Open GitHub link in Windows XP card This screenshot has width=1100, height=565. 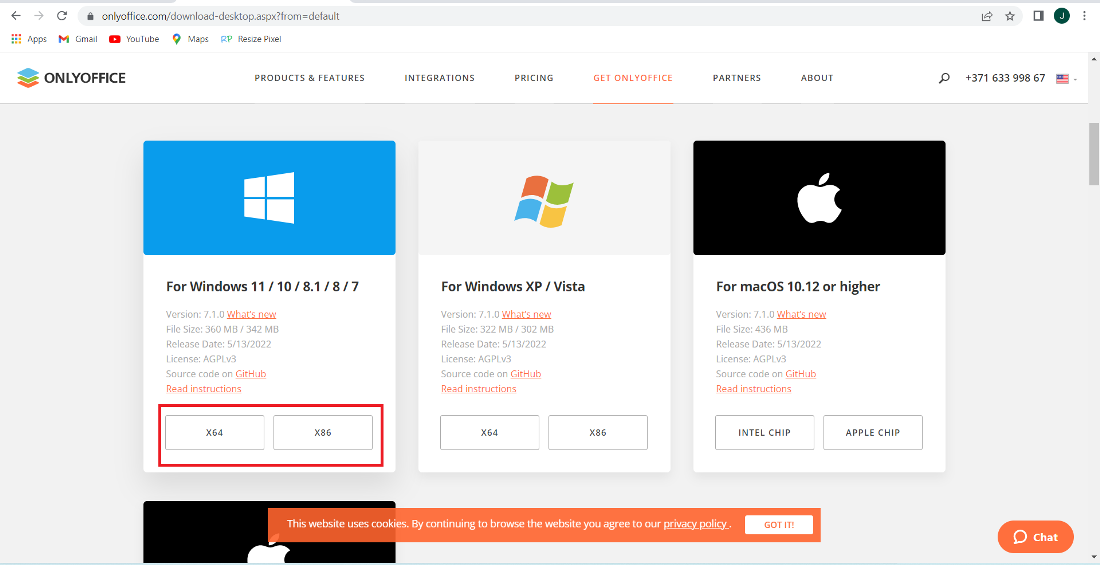click(x=525, y=374)
